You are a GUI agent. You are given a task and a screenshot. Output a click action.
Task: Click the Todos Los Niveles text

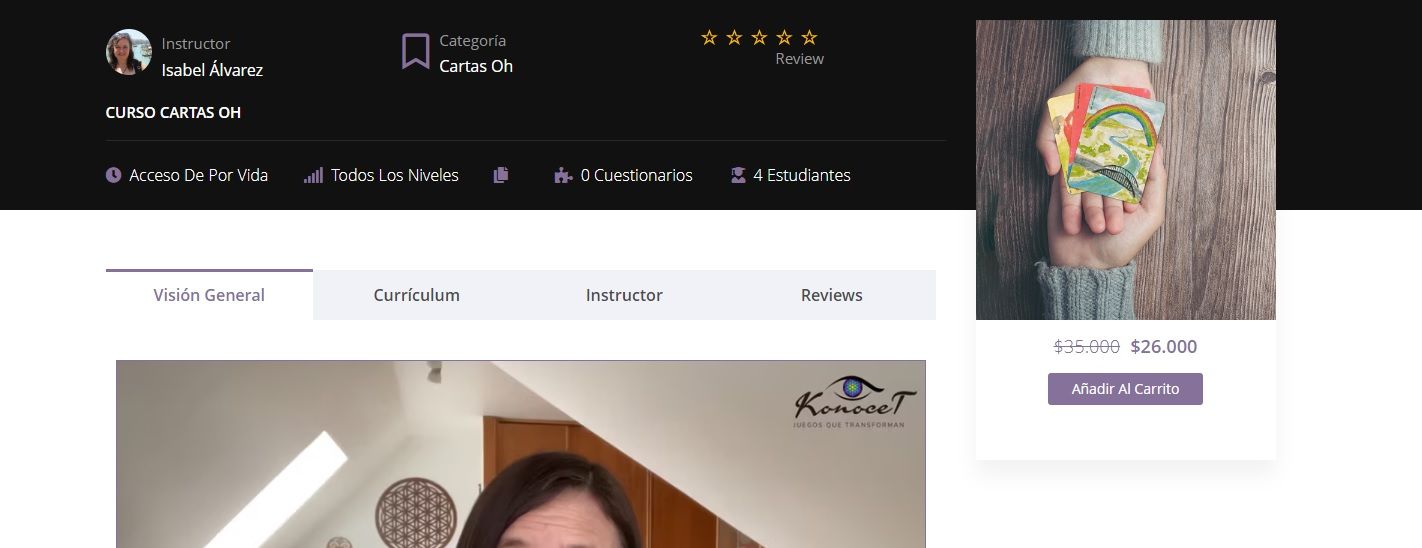395,175
